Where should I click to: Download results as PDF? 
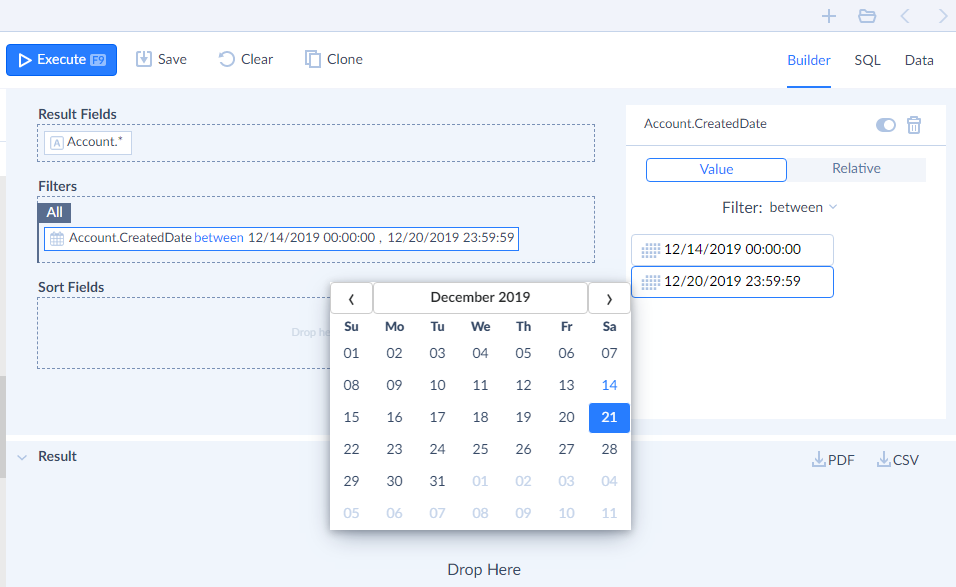point(833,459)
